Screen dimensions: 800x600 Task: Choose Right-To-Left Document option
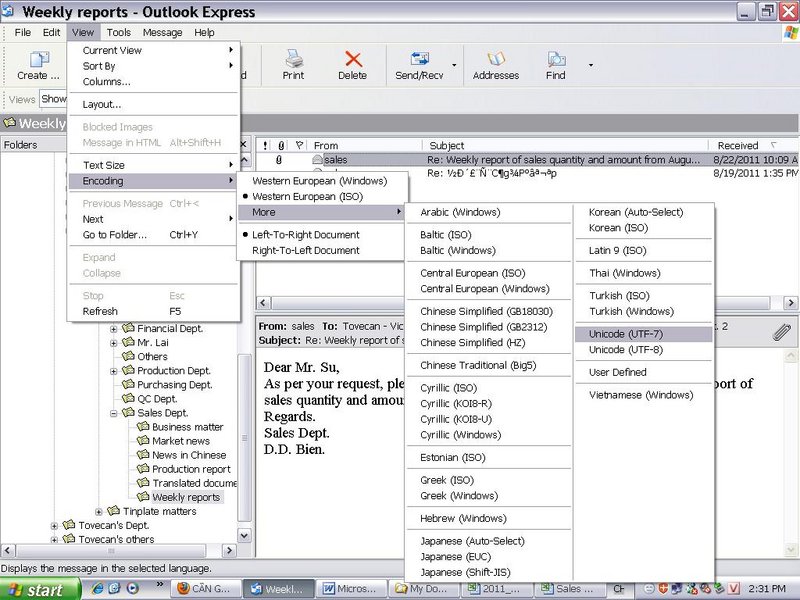click(x=305, y=251)
